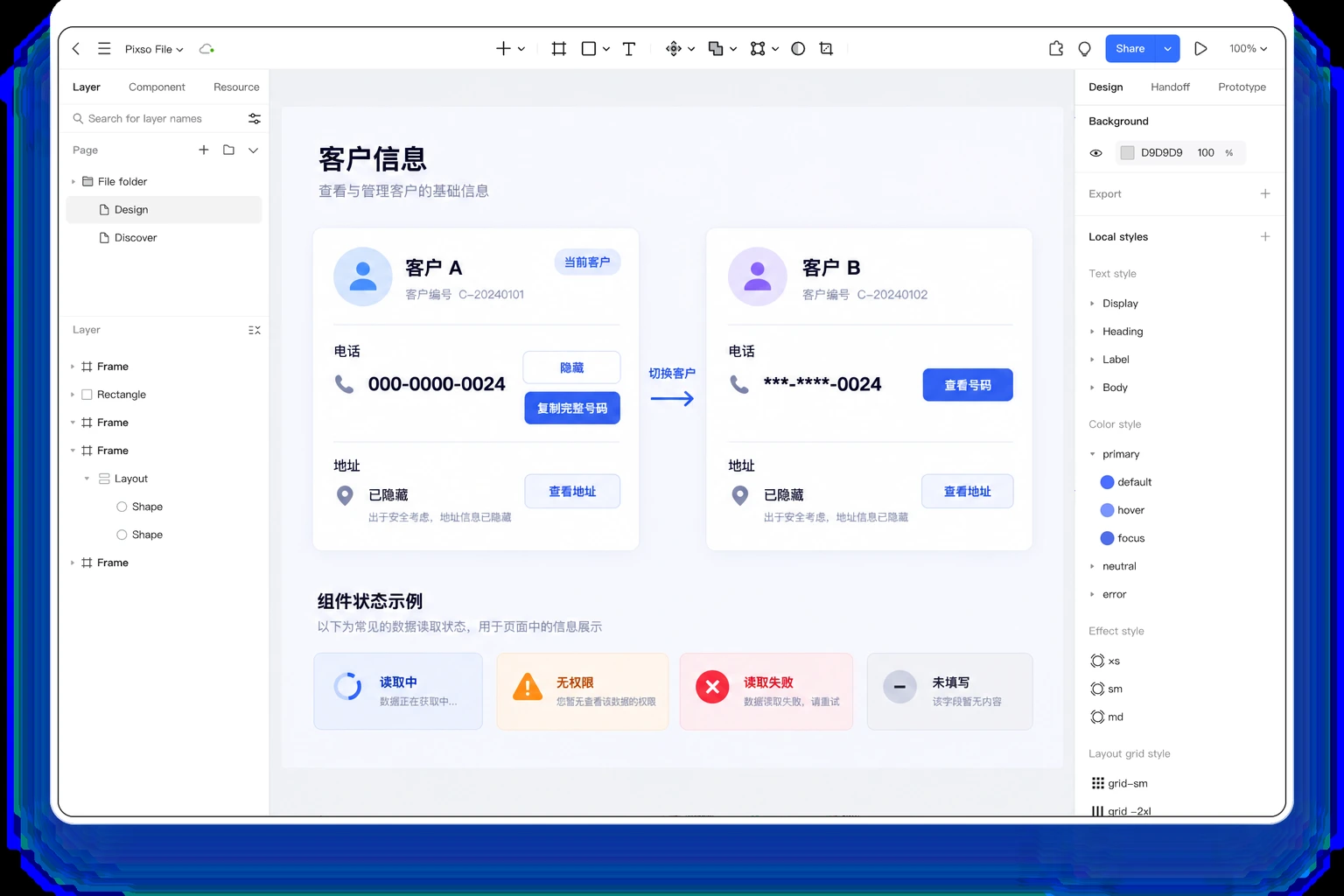Screen dimensions: 1344x896
Task: Expand the Heading text style group
Action: [1092, 332]
